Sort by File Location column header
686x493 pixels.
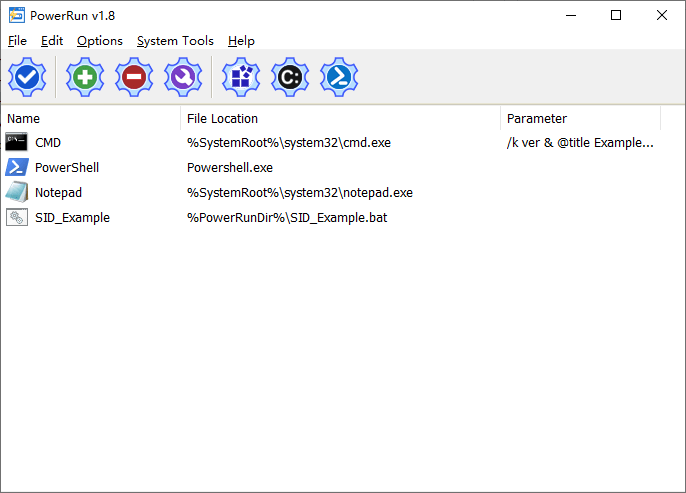(340, 118)
